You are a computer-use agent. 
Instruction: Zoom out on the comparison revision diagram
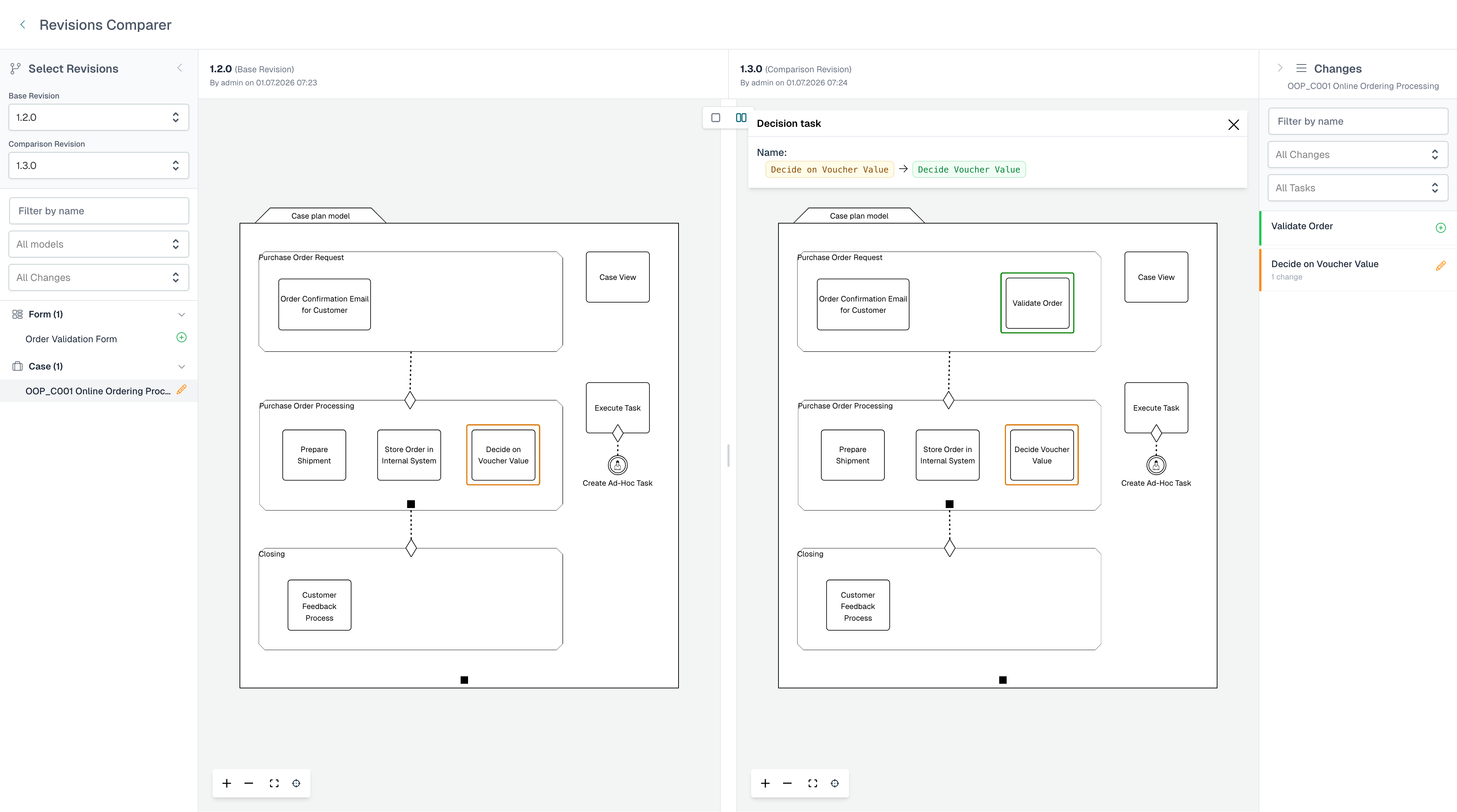pyautogui.click(x=787, y=783)
